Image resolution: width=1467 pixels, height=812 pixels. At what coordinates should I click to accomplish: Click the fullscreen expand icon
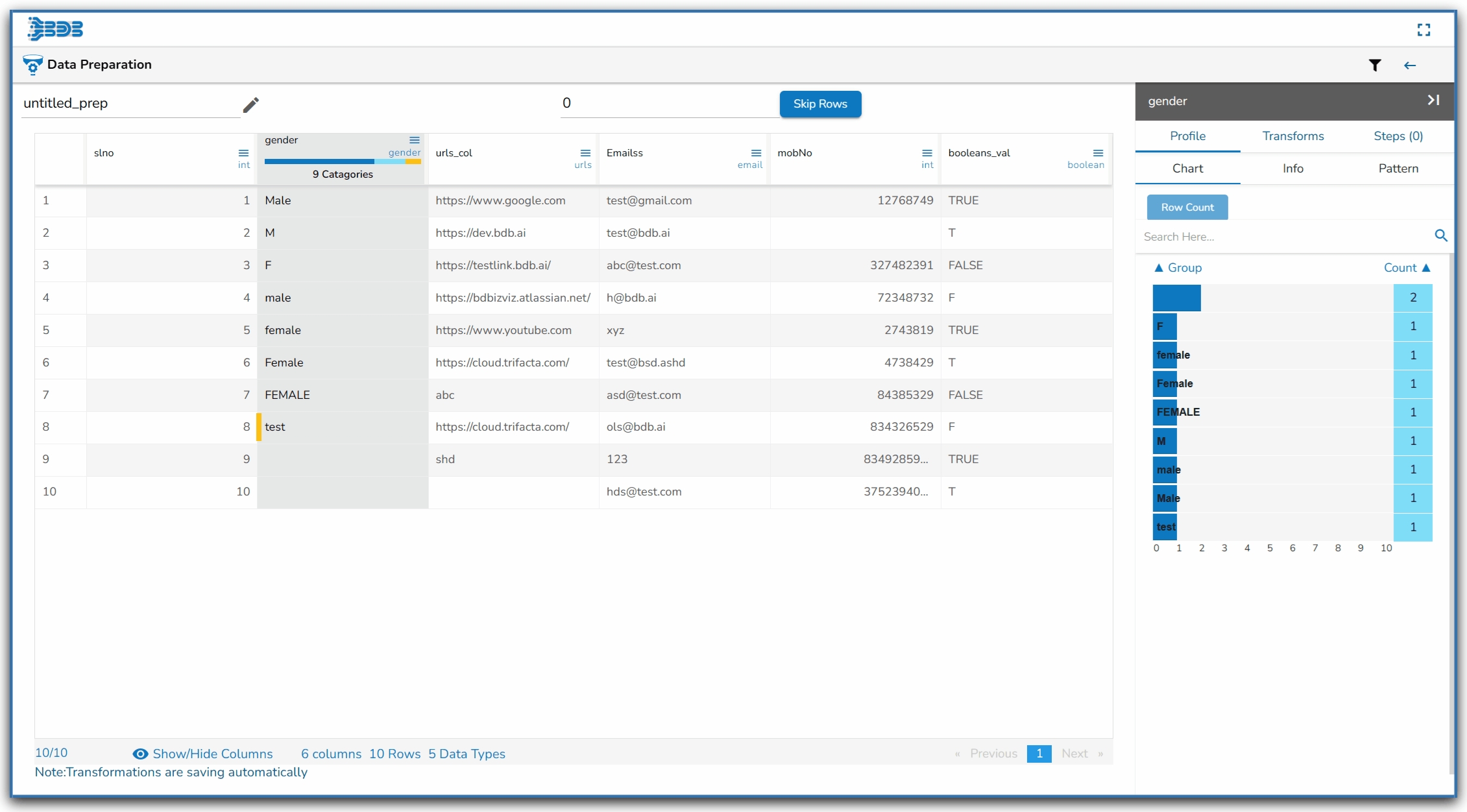coord(1424,30)
